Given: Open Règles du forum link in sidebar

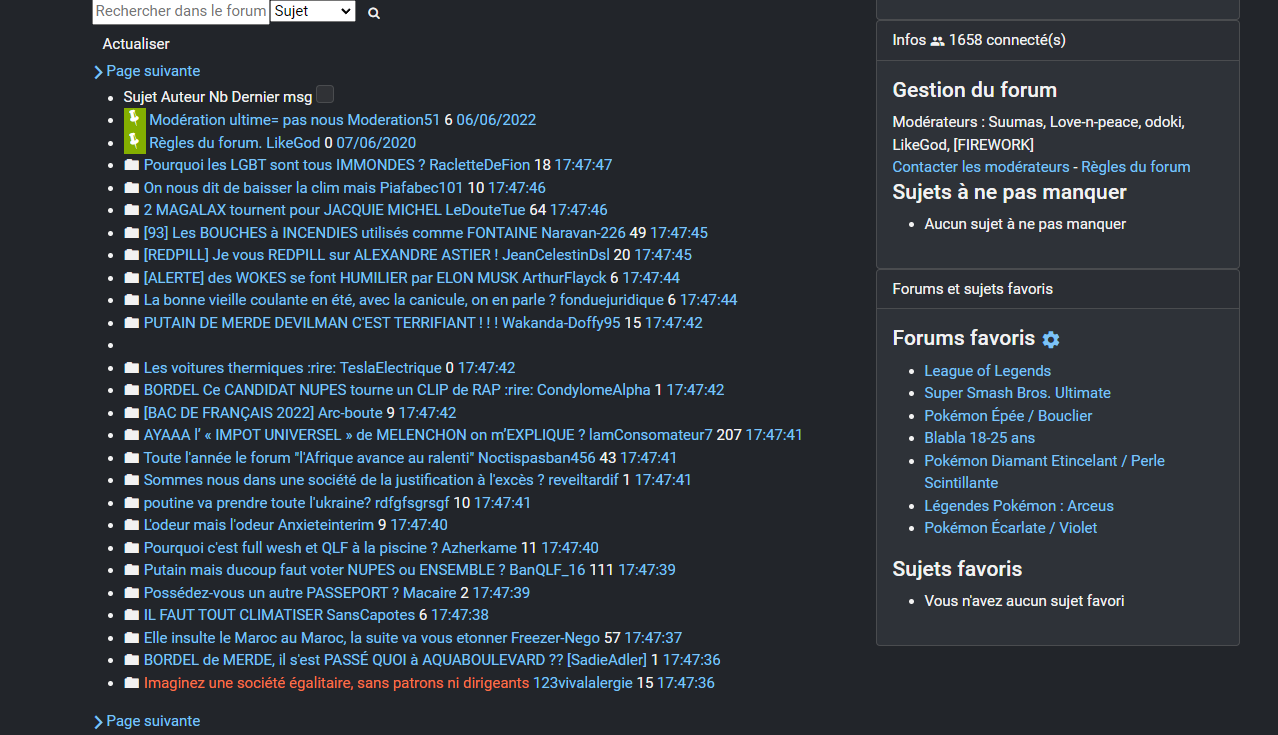Looking at the screenshot, I should click(x=1135, y=167).
